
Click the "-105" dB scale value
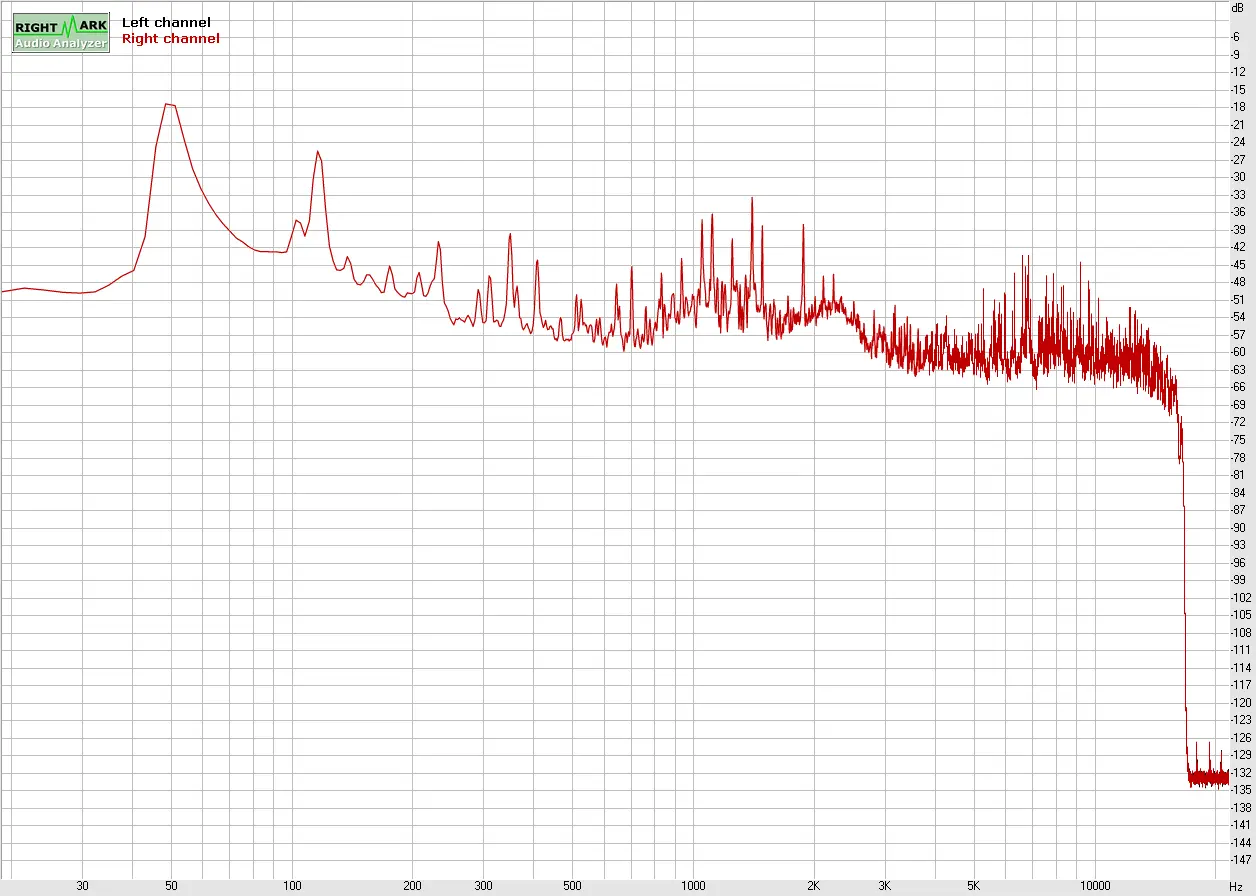[1241, 614]
